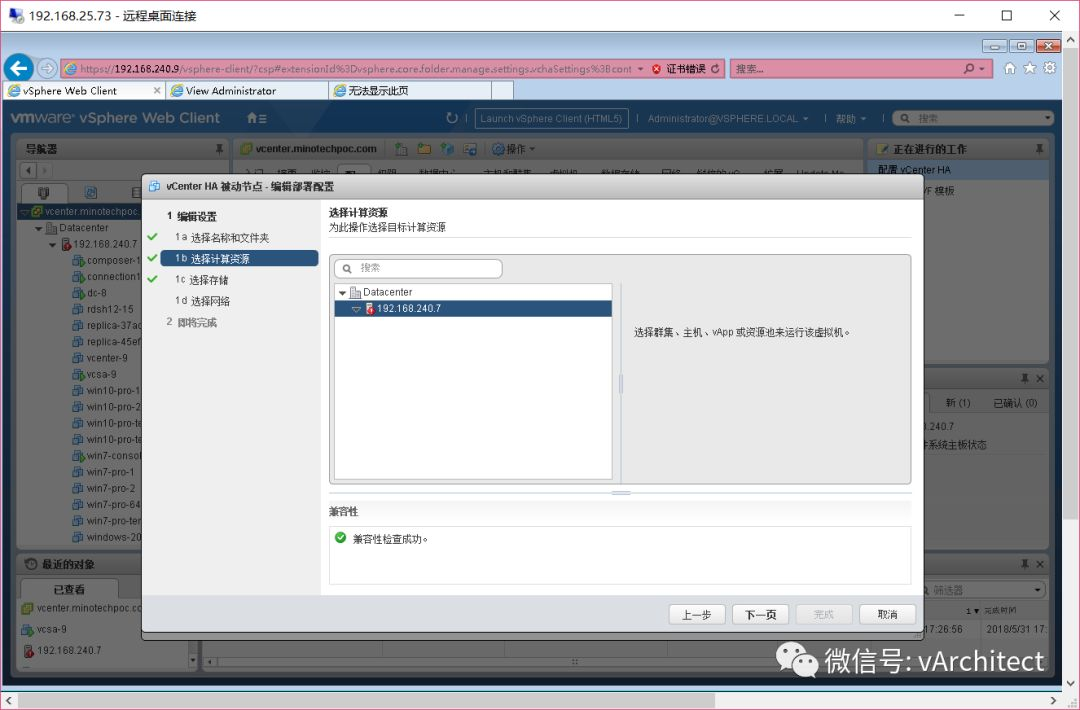Click wizard compute resource search field

[x=418, y=268]
